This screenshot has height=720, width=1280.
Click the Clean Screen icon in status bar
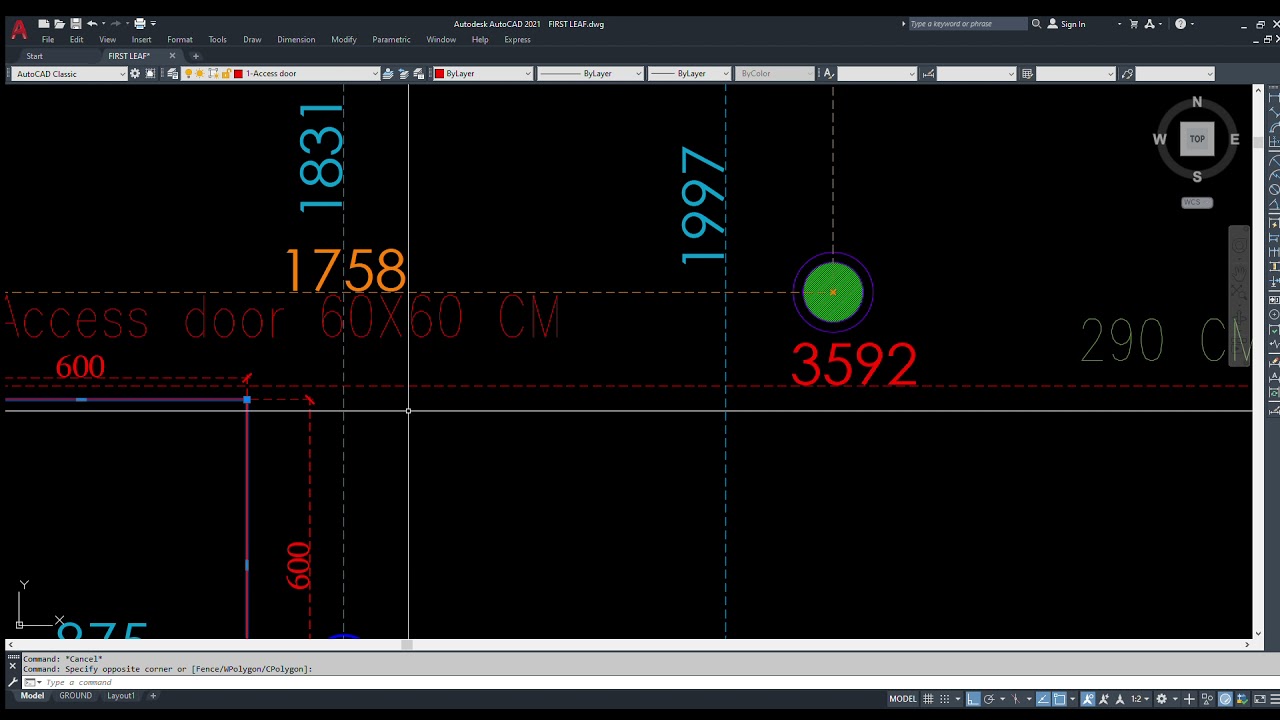point(1260,699)
